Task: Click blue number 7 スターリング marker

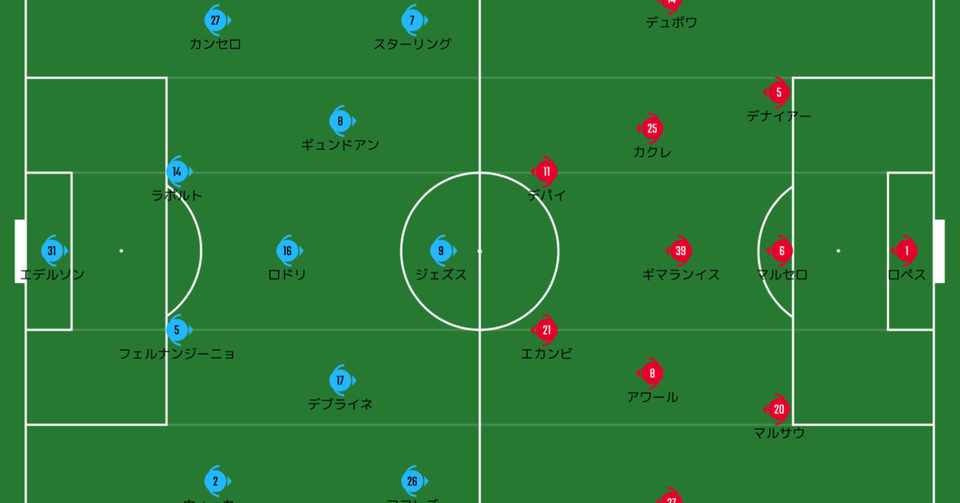Action: (x=413, y=20)
